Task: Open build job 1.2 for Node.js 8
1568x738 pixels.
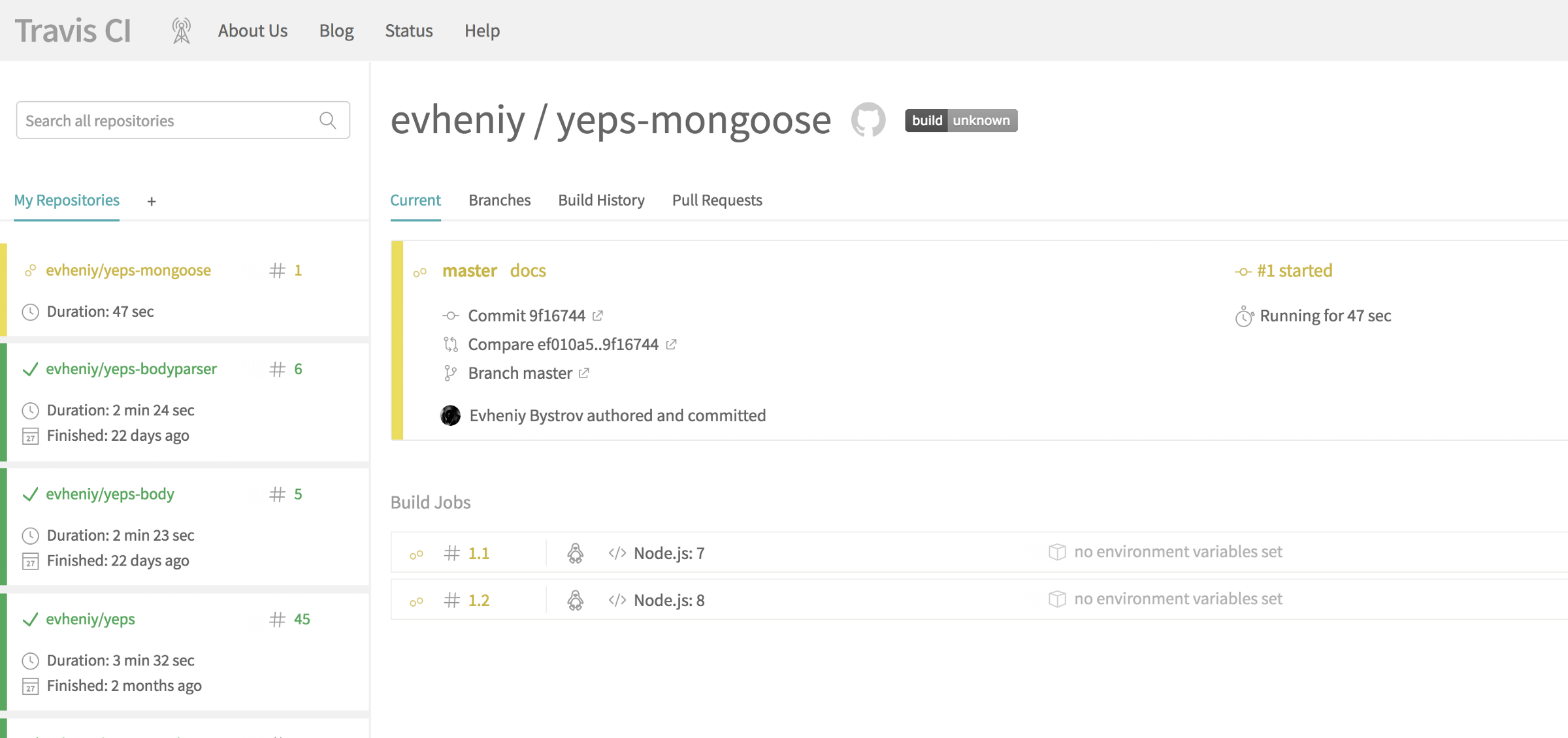Action: (479, 600)
